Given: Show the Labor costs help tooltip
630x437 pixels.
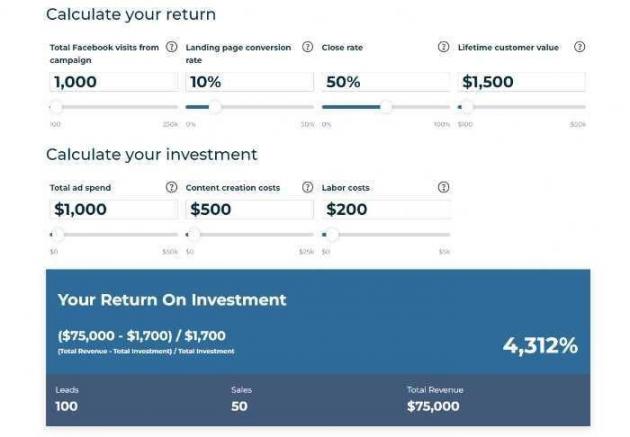Looking at the screenshot, I should click(x=443, y=187).
